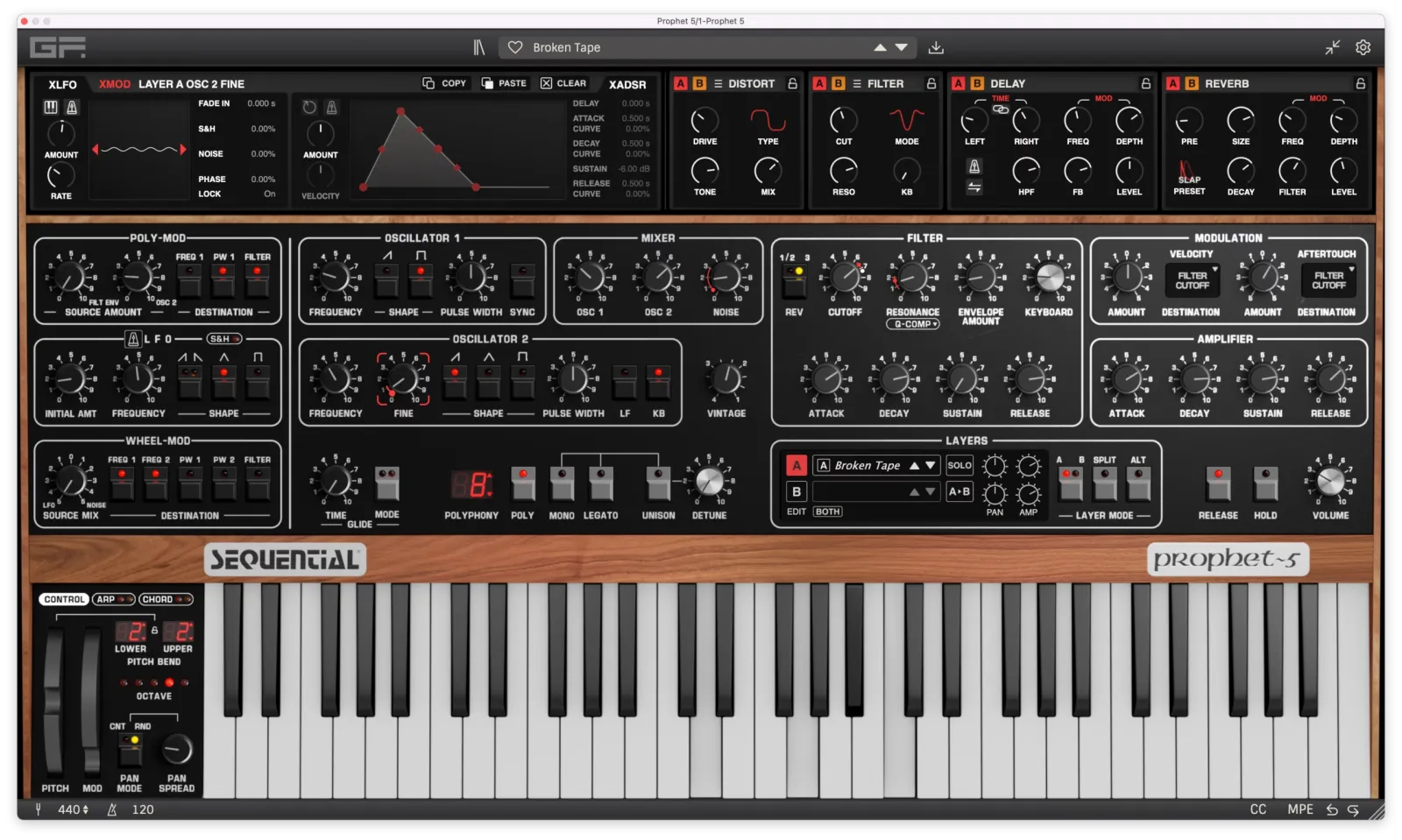Image resolution: width=1402 pixels, height=840 pixels.
Task: Open Velocity destination Filter Cutoff dropdown
Action: pyautogui.click(x=1193, y=280)
